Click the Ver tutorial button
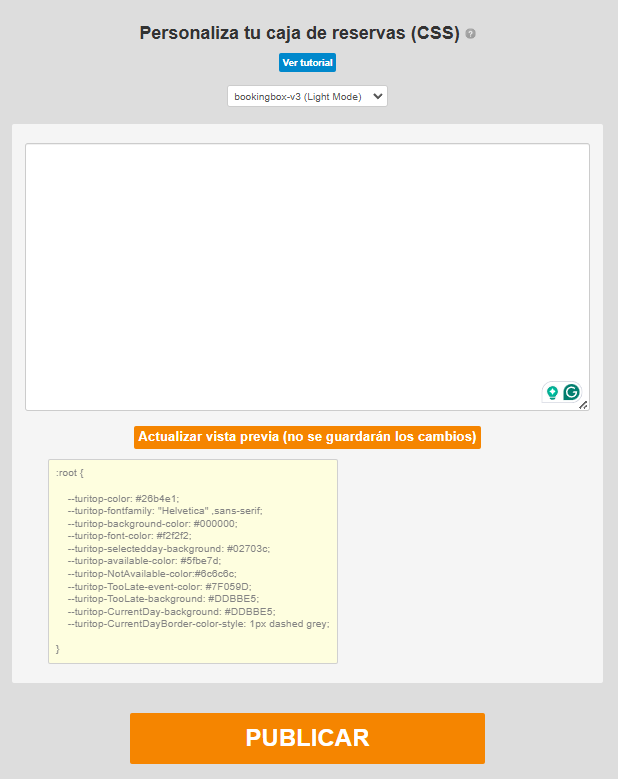 pyautogui.click(x=307, y=62)
